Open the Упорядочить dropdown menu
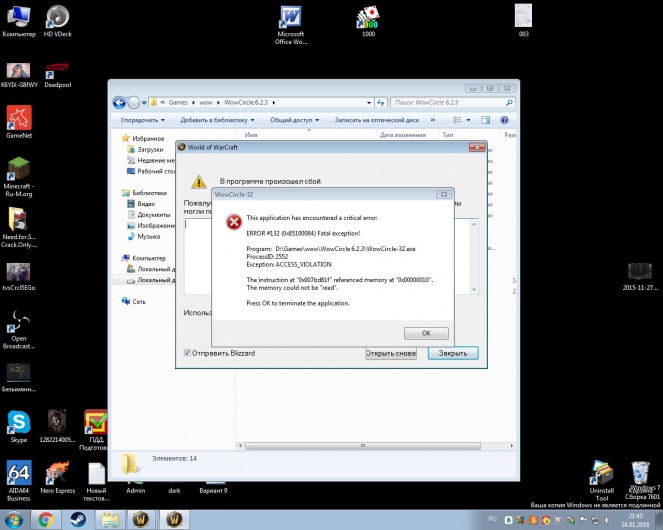 click(142, 120)
